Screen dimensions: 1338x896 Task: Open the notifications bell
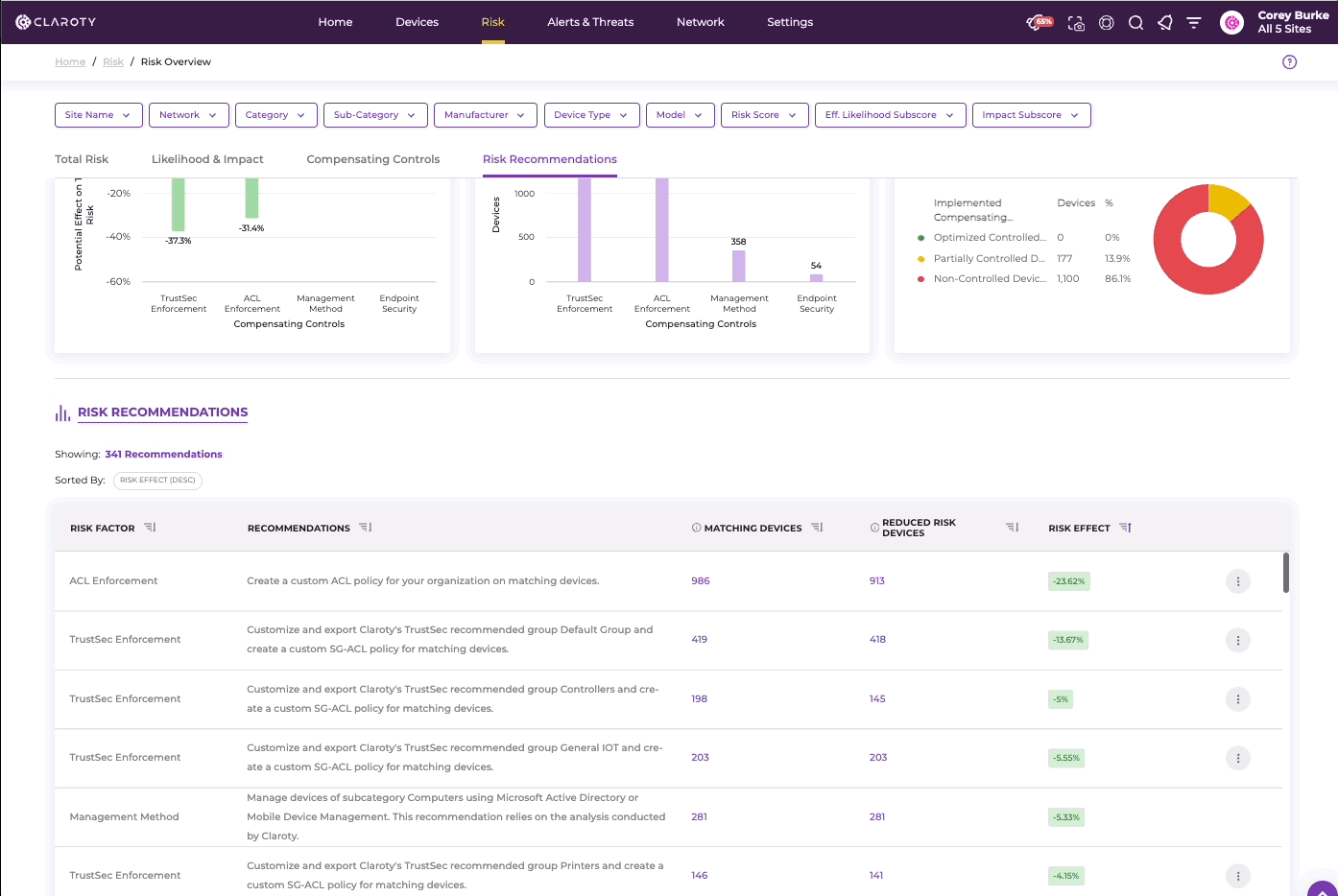[1165, 23]
